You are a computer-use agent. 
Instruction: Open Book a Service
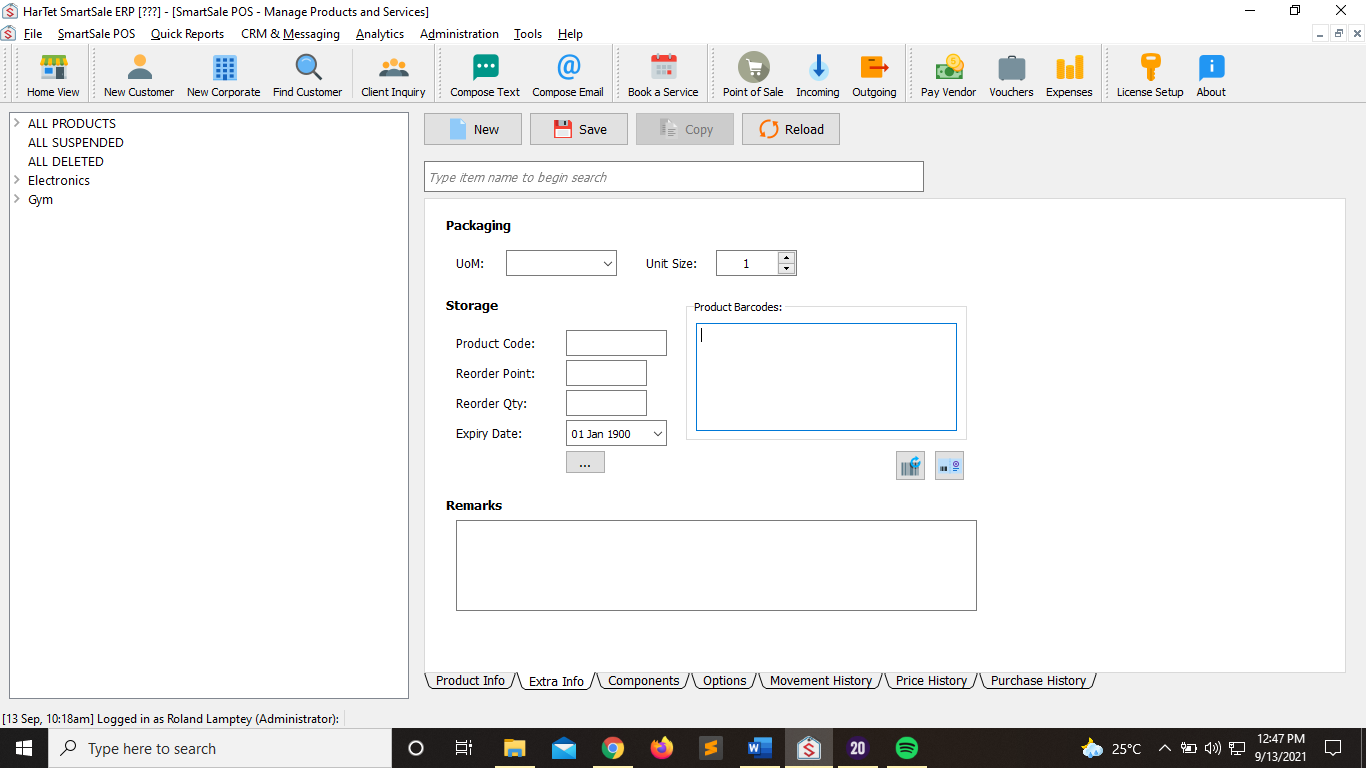click(x=663, y=75)
